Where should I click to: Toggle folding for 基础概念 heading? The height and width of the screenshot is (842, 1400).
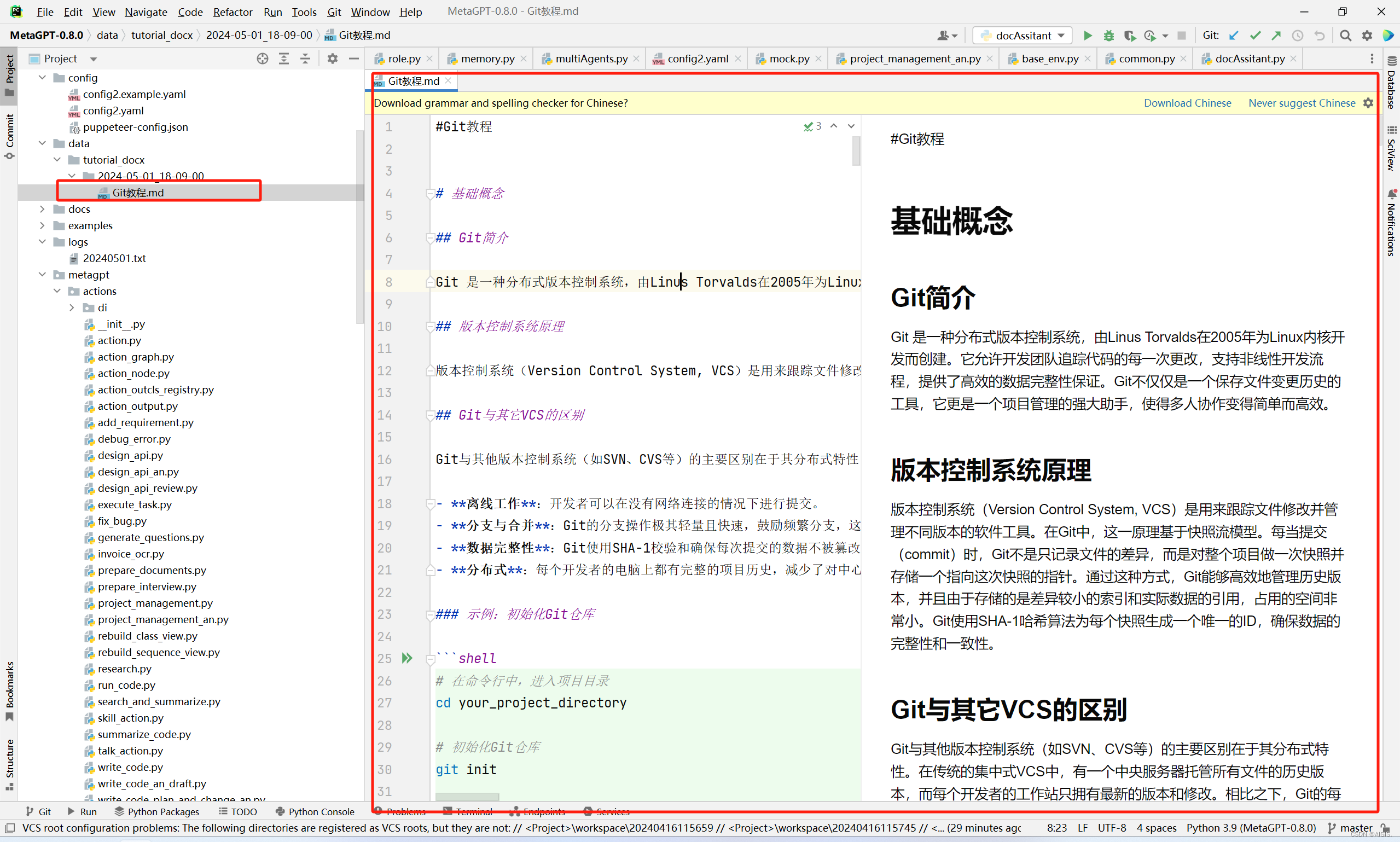click(430, 194)
